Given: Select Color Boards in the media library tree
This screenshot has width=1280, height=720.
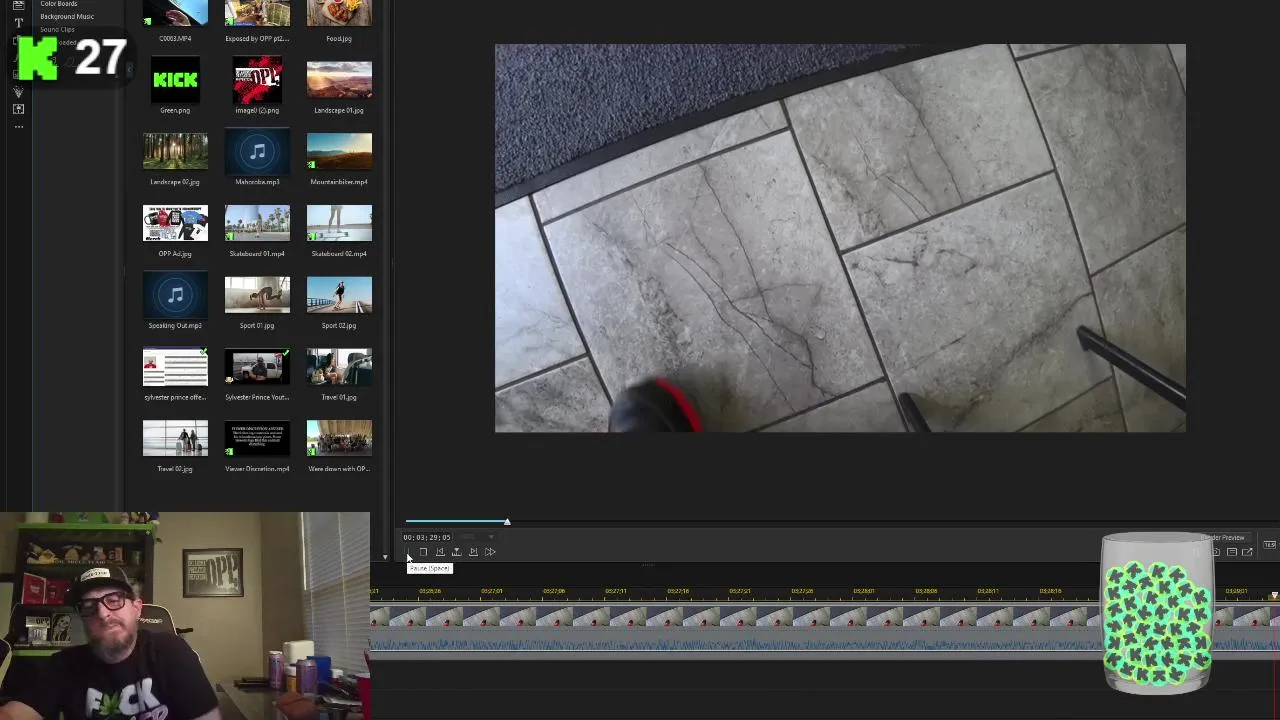Looking at the screenshot, I should (58, 4).
